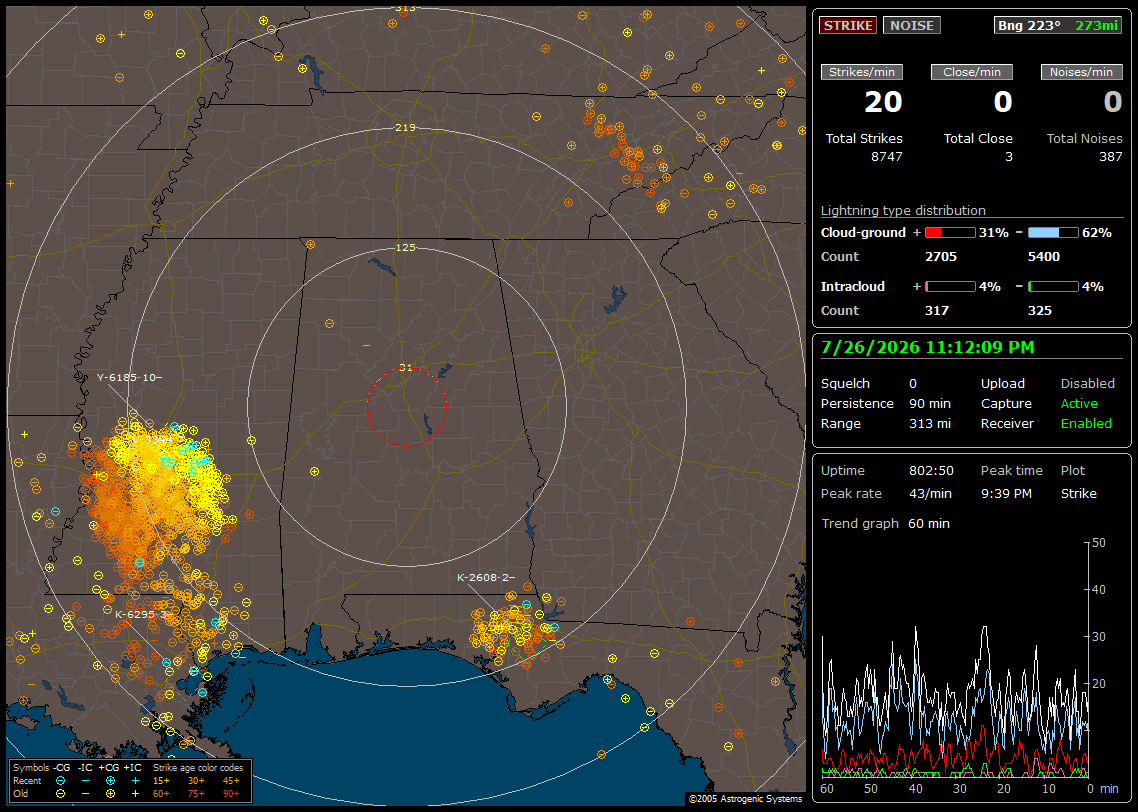Click the old -CG yellow symbol in legend

click(60, 794)
